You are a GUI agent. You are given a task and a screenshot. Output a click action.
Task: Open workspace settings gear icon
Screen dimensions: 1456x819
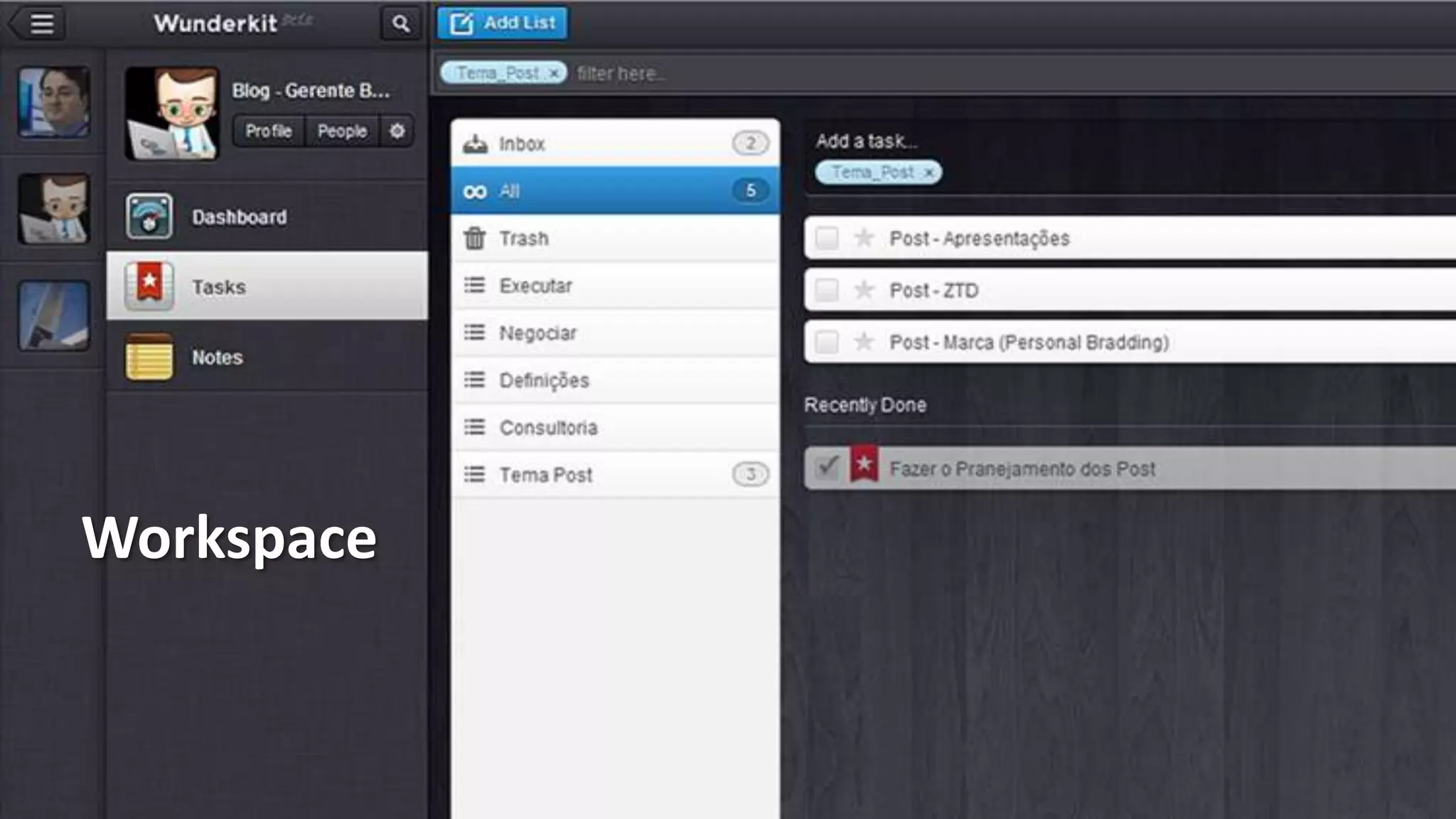coord(397,131)
